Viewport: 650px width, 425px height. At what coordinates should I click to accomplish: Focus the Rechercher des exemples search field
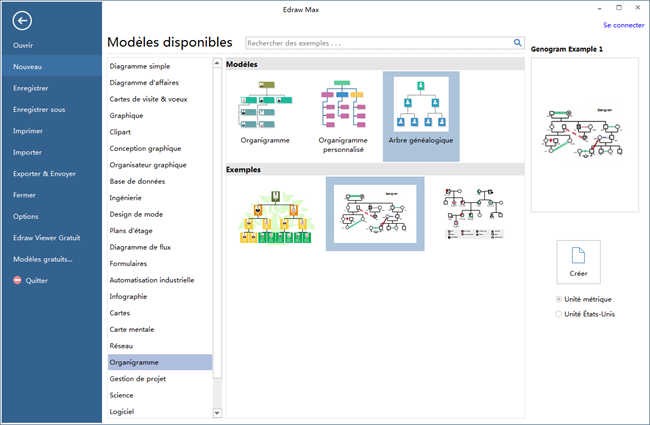[379, 43]
